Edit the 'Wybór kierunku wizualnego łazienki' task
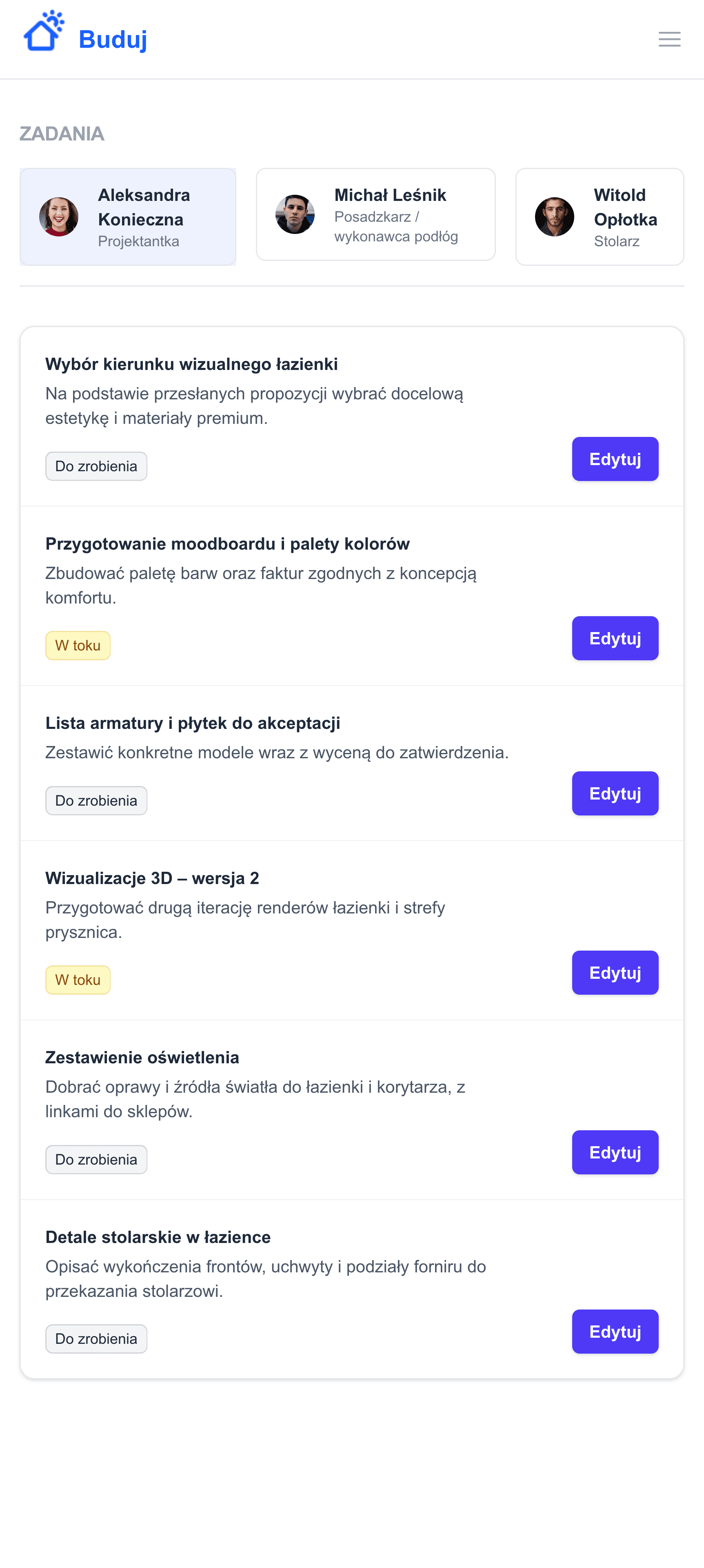Viewport: 704px width, 1568px height. coord(615,459)
